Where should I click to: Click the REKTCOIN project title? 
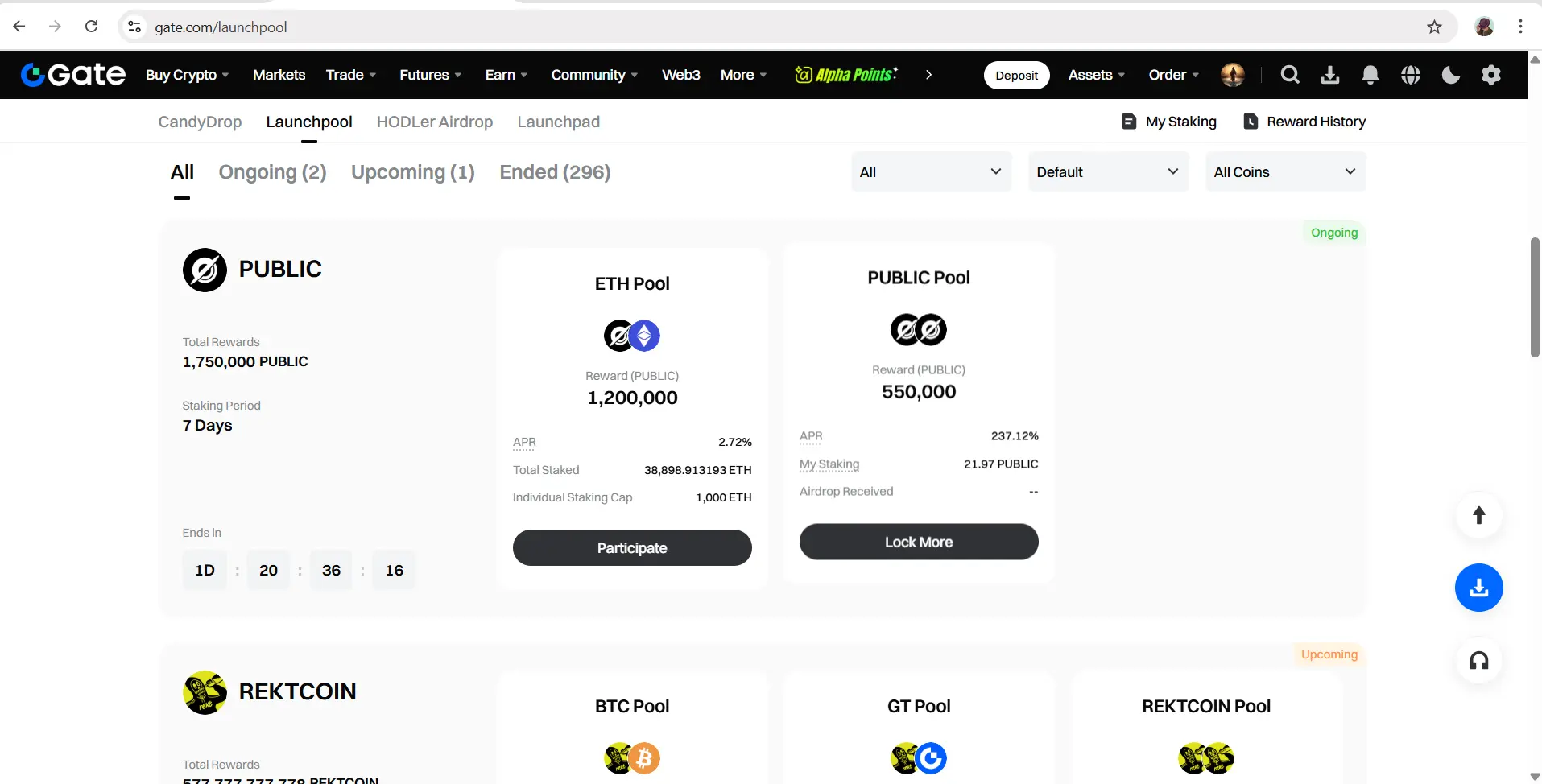[298, 691]
